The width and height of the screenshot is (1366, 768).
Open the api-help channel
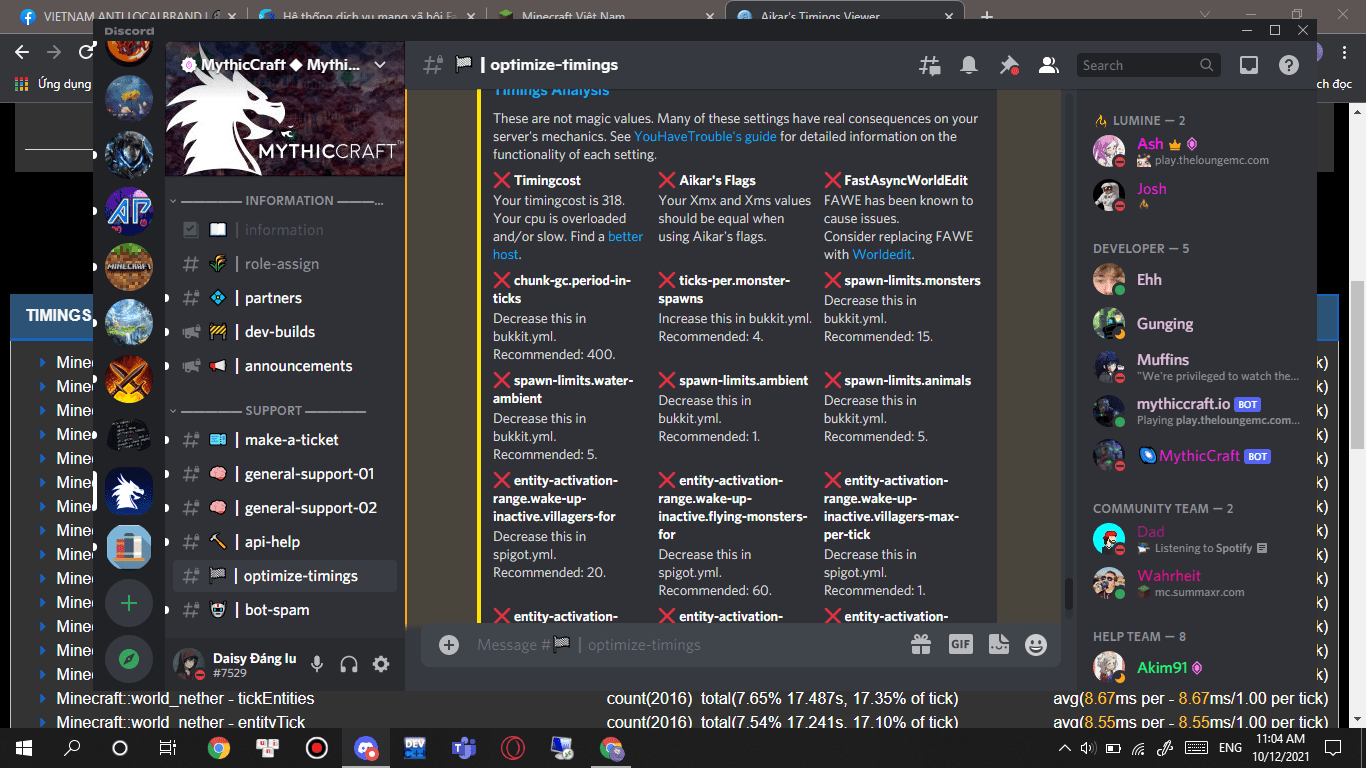(x=285, y=542)
